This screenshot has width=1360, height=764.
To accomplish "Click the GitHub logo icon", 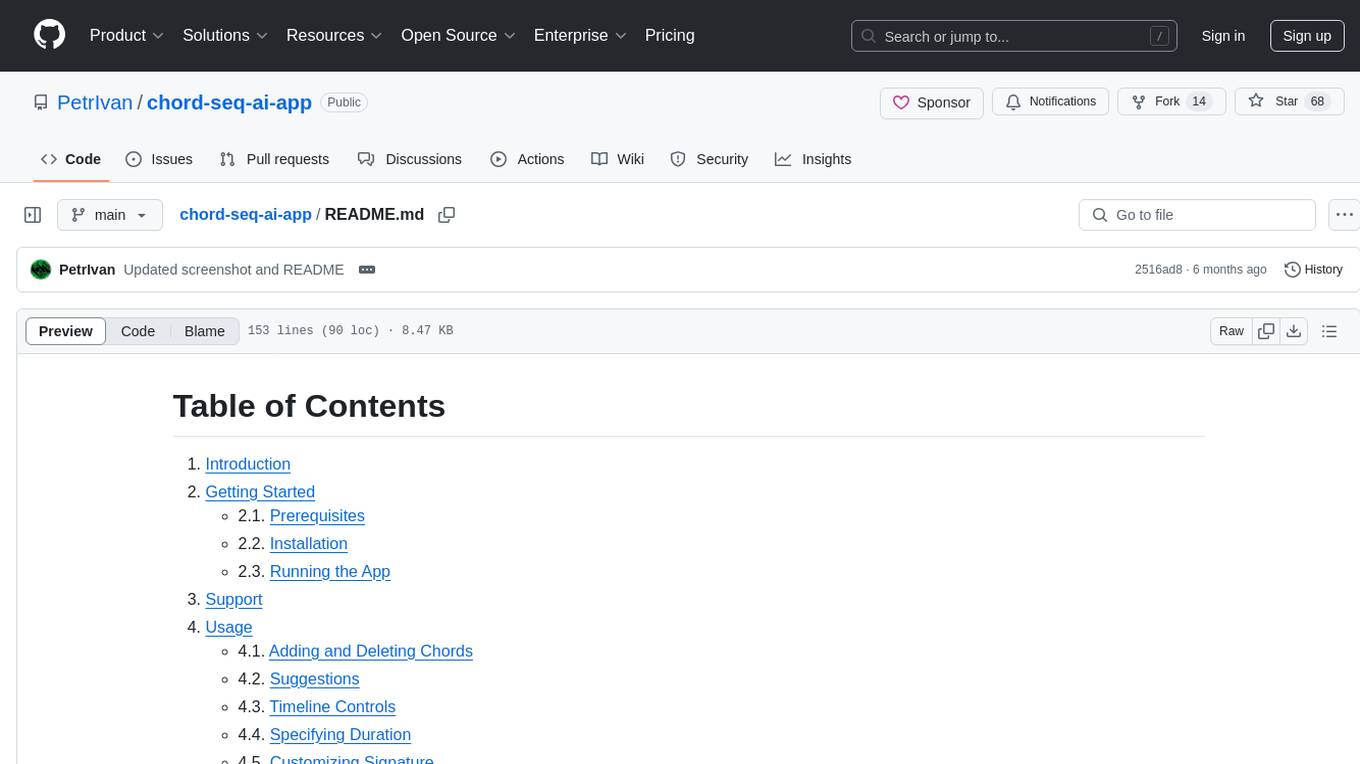I will point(49,35).
